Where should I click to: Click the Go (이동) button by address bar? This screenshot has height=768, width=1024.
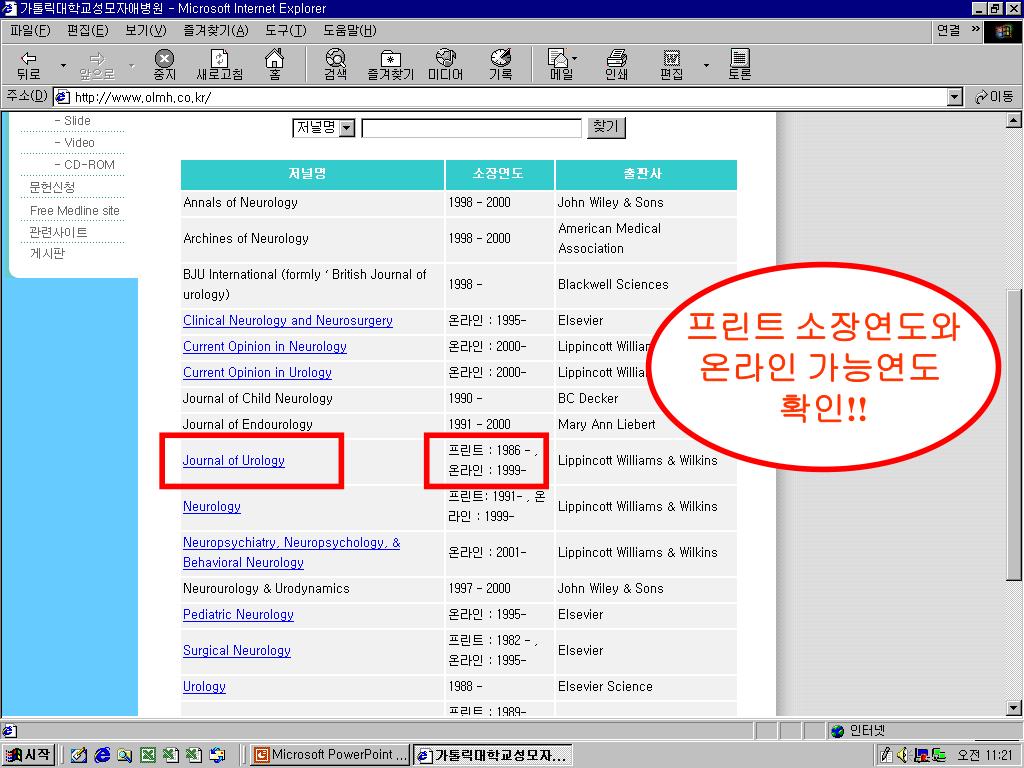994,97
